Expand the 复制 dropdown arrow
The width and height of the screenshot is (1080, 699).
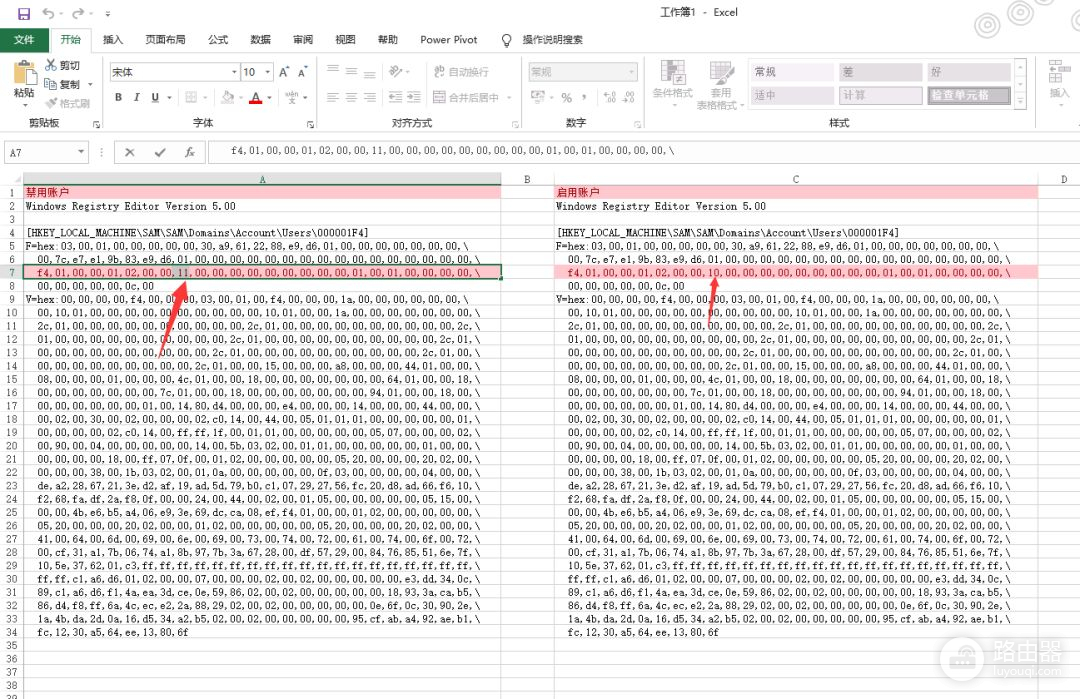pyautogui.click(x=90, y=85)
